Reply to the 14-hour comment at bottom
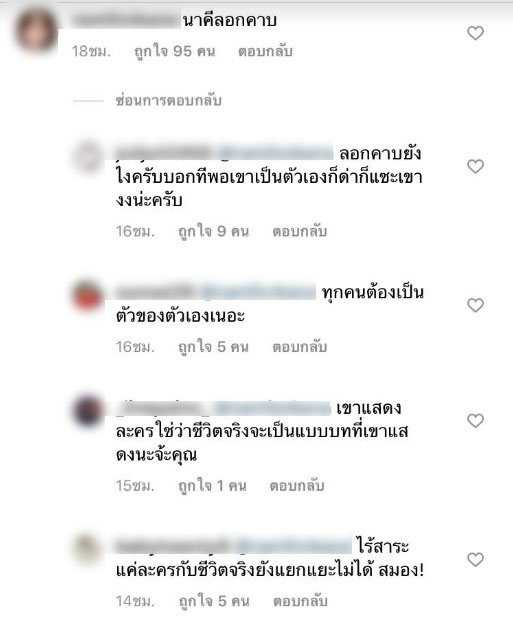 click(x=301, y=601)
